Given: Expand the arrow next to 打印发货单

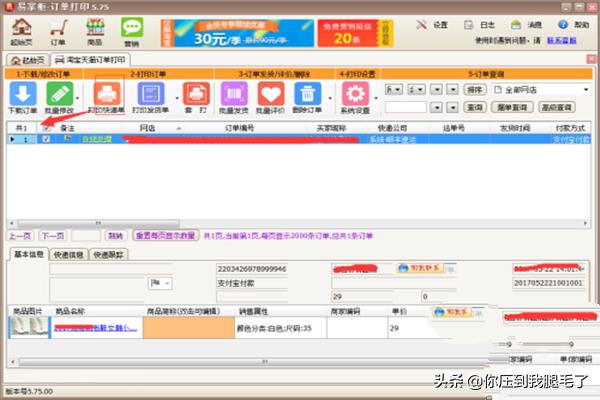Looking at the screenshot, I should coord(177,98).
